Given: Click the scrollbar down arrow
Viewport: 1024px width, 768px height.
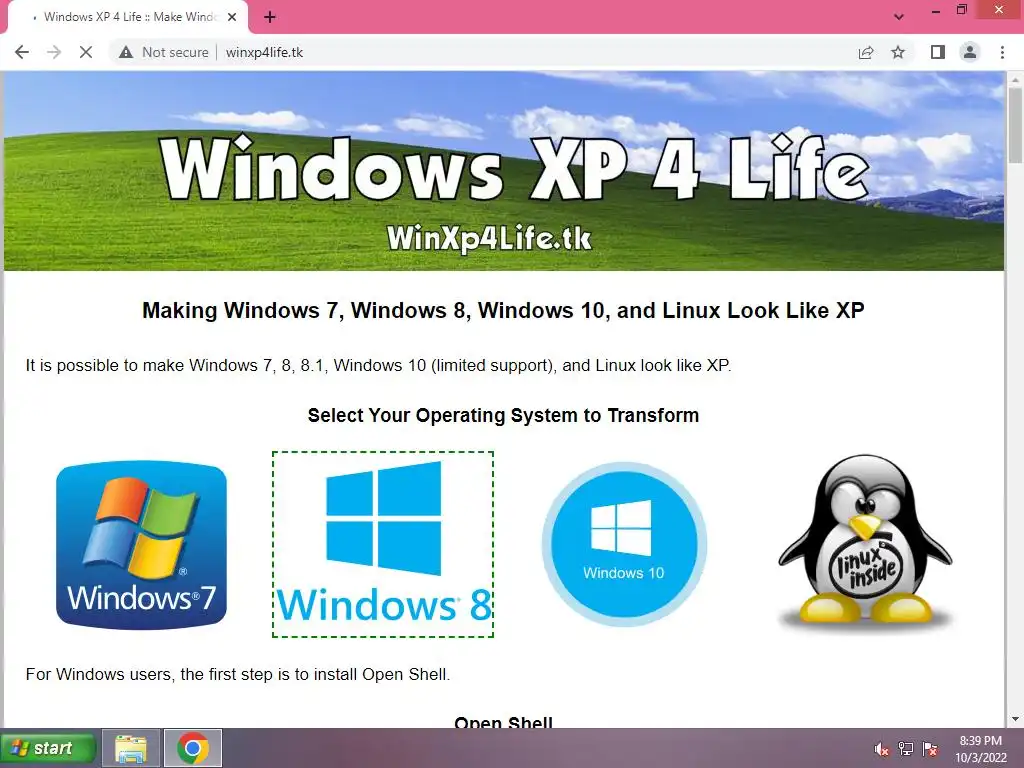Looking at the screenshot, I should pos(1015,719).
